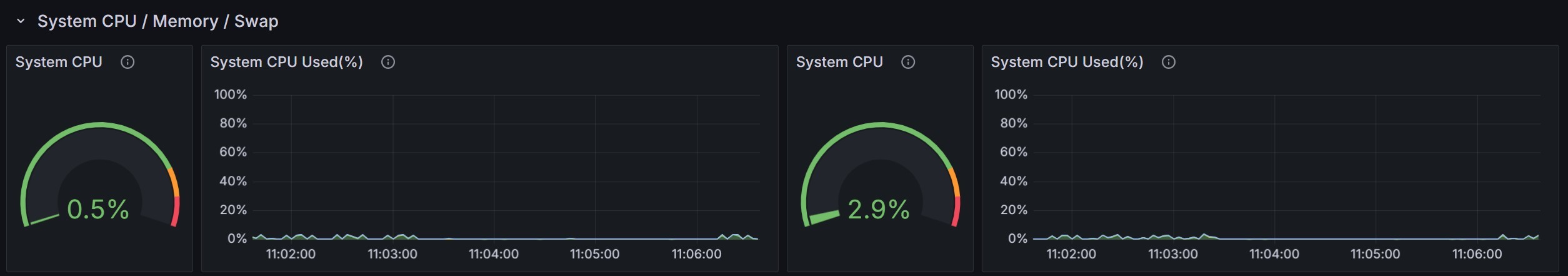This screenshot has width=1568, height=276.
Task: Click the right System CPU Used(%) panel title
Action: coord(1067,62)
